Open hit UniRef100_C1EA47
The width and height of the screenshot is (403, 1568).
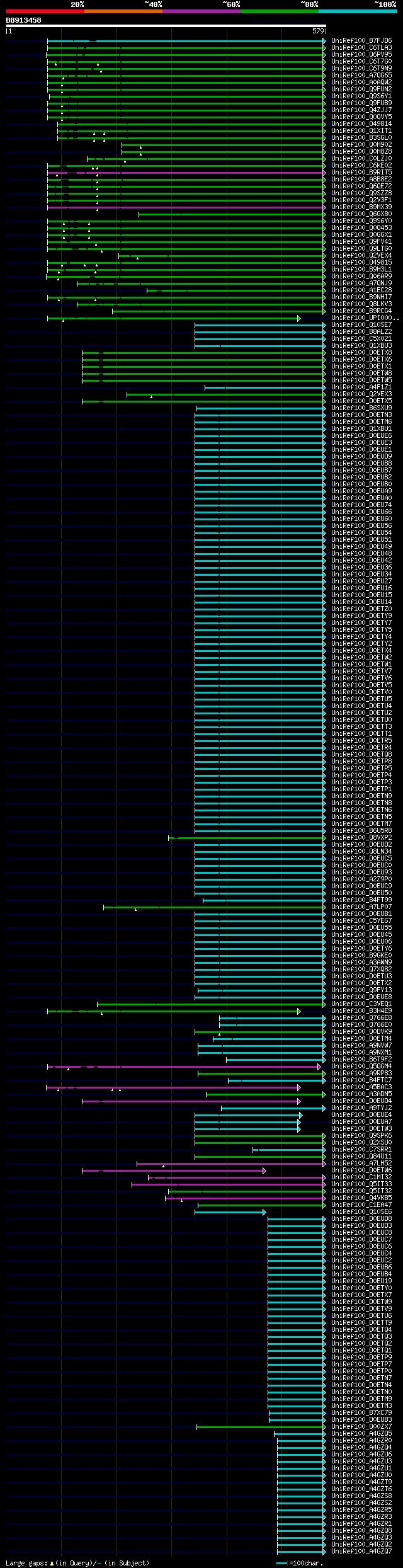[361, 1205]
